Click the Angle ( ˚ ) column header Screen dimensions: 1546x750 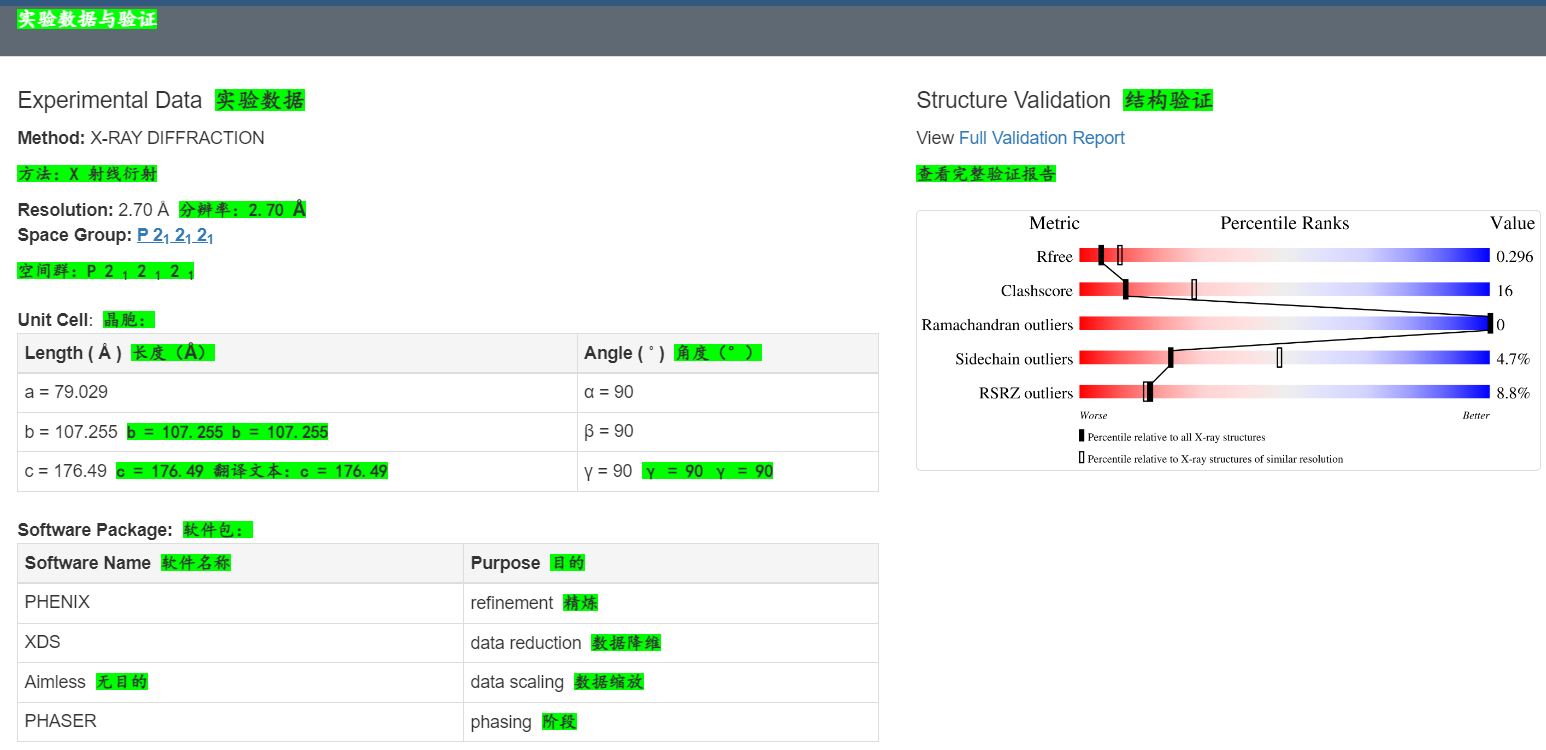pyautogui.click(x=727, y=353)
